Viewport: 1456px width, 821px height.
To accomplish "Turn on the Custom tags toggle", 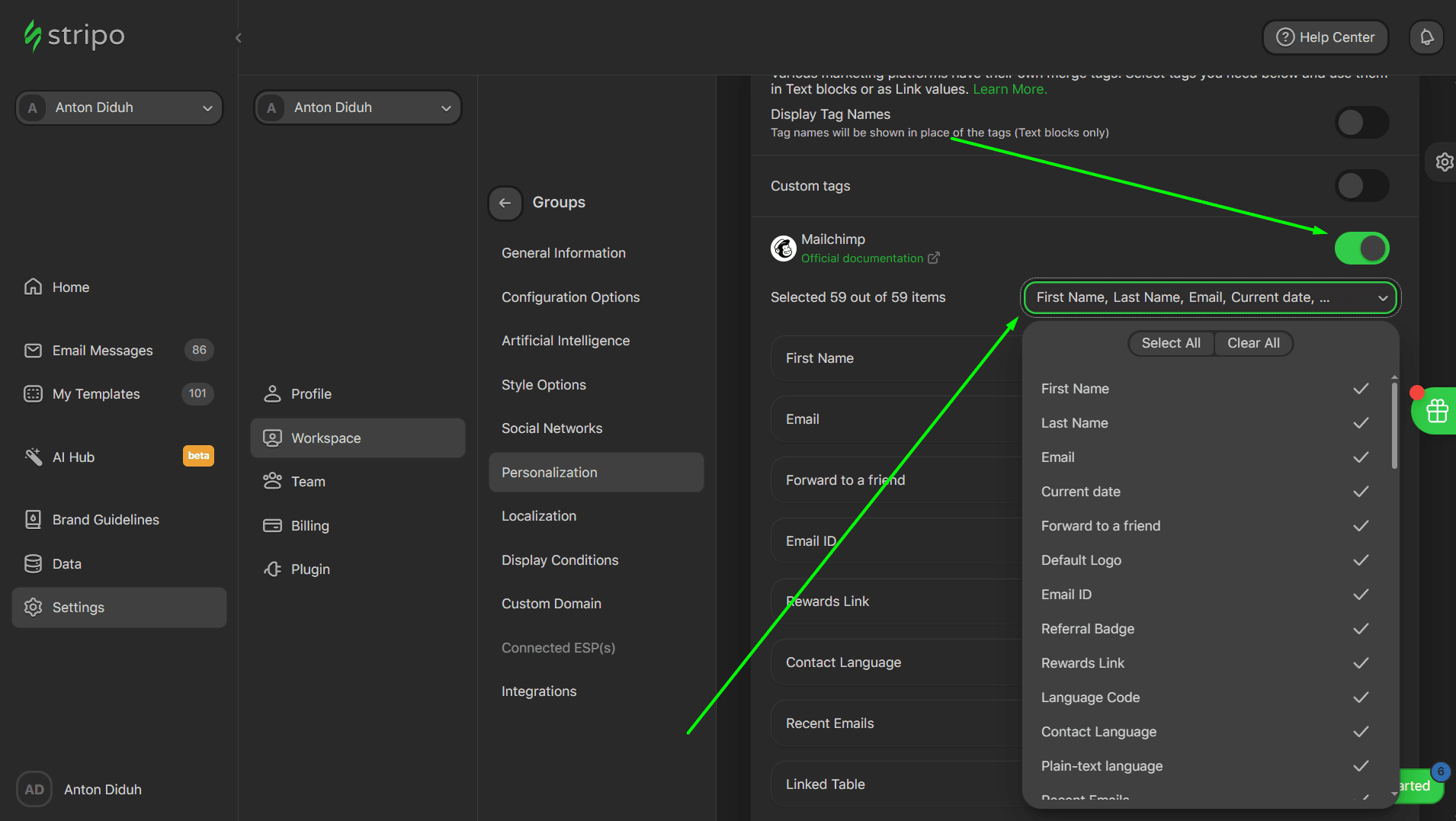I will [1361, 185].
